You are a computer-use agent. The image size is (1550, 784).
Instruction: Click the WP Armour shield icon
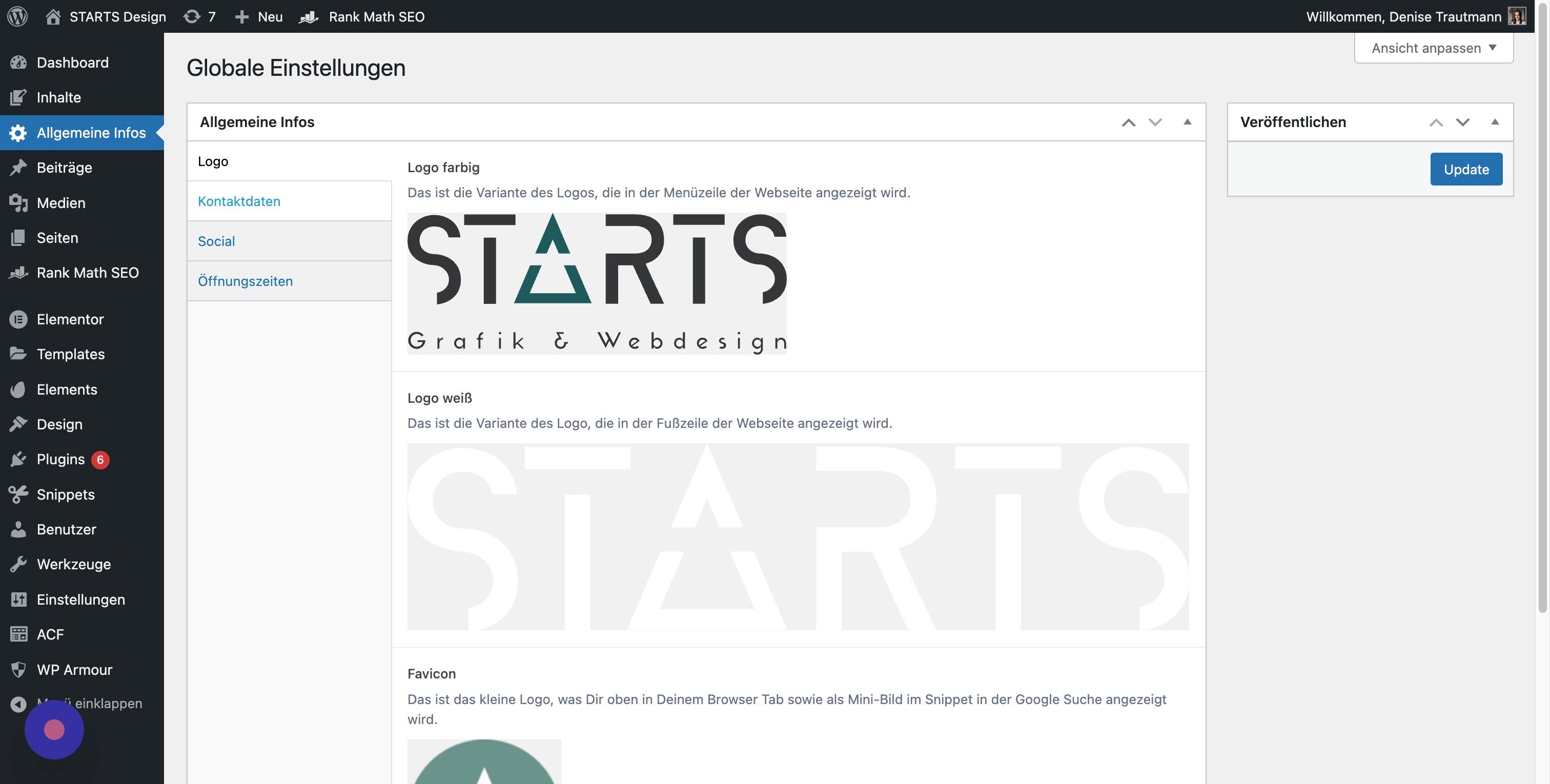pos(18,670)
